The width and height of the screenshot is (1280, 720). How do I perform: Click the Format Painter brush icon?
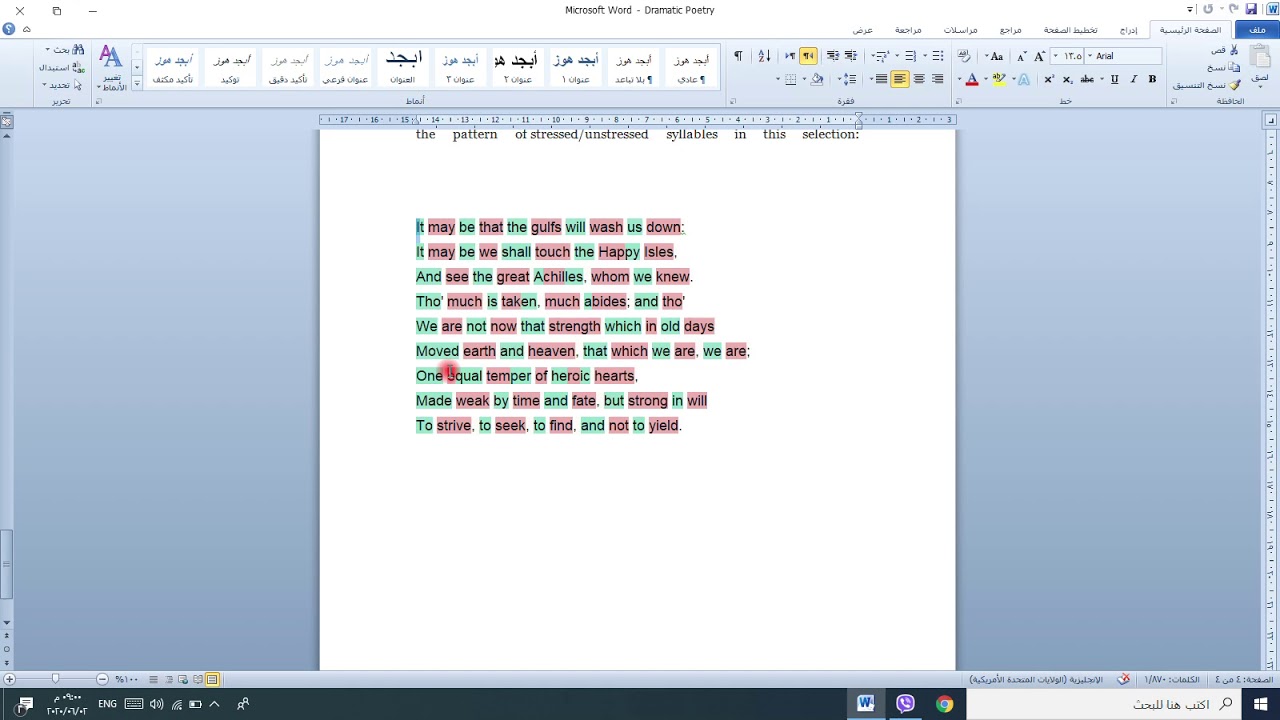tap(1235, 85)
